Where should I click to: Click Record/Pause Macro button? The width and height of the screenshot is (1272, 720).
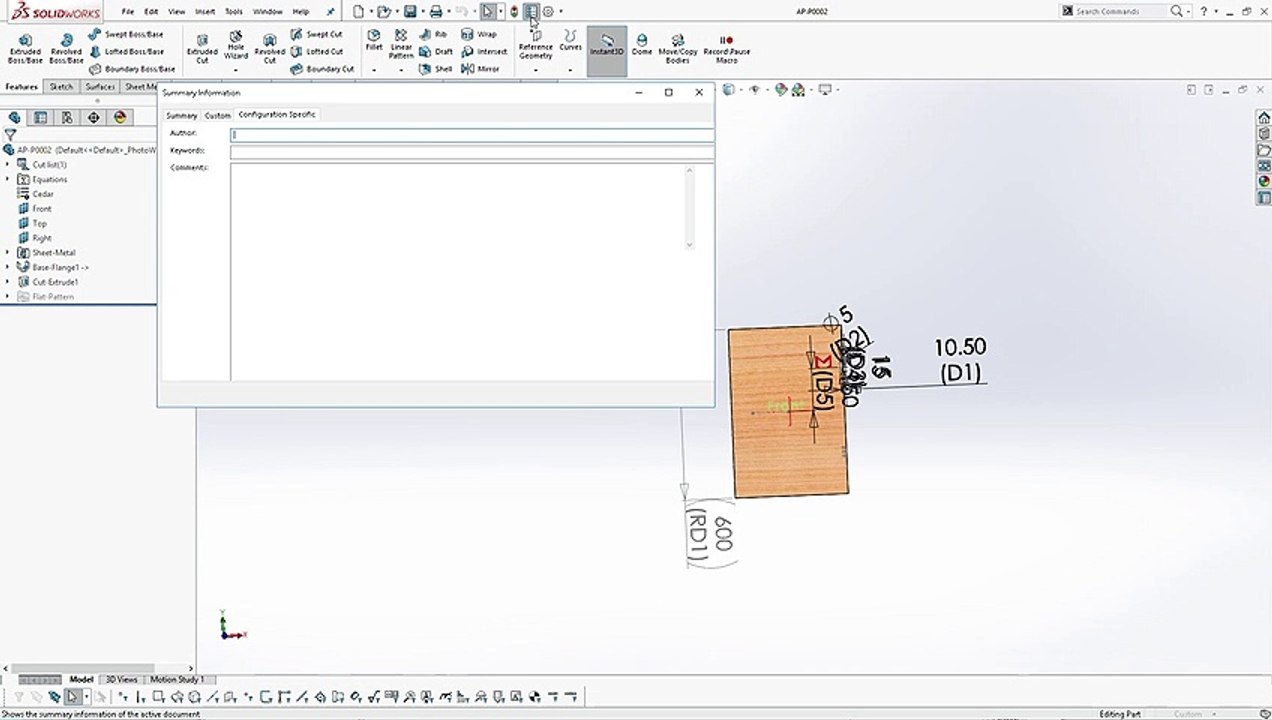(727, 47)
